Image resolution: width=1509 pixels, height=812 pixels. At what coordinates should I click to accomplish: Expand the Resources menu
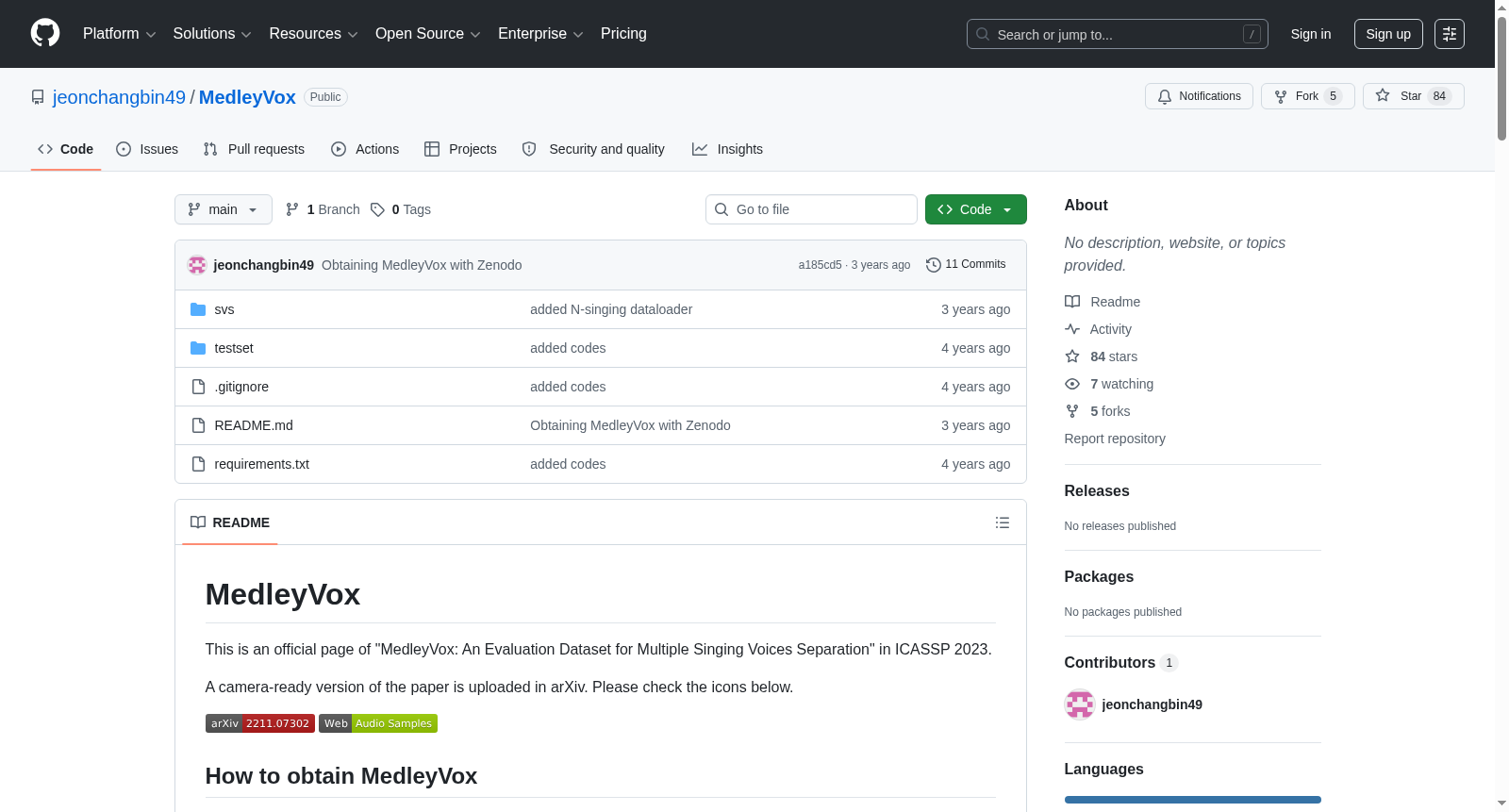(x=313, y=34)
